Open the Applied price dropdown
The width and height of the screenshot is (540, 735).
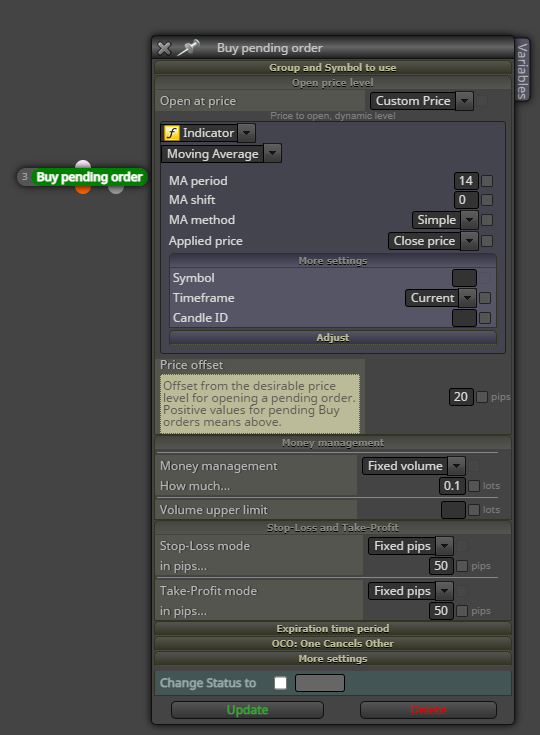(433, 241)
